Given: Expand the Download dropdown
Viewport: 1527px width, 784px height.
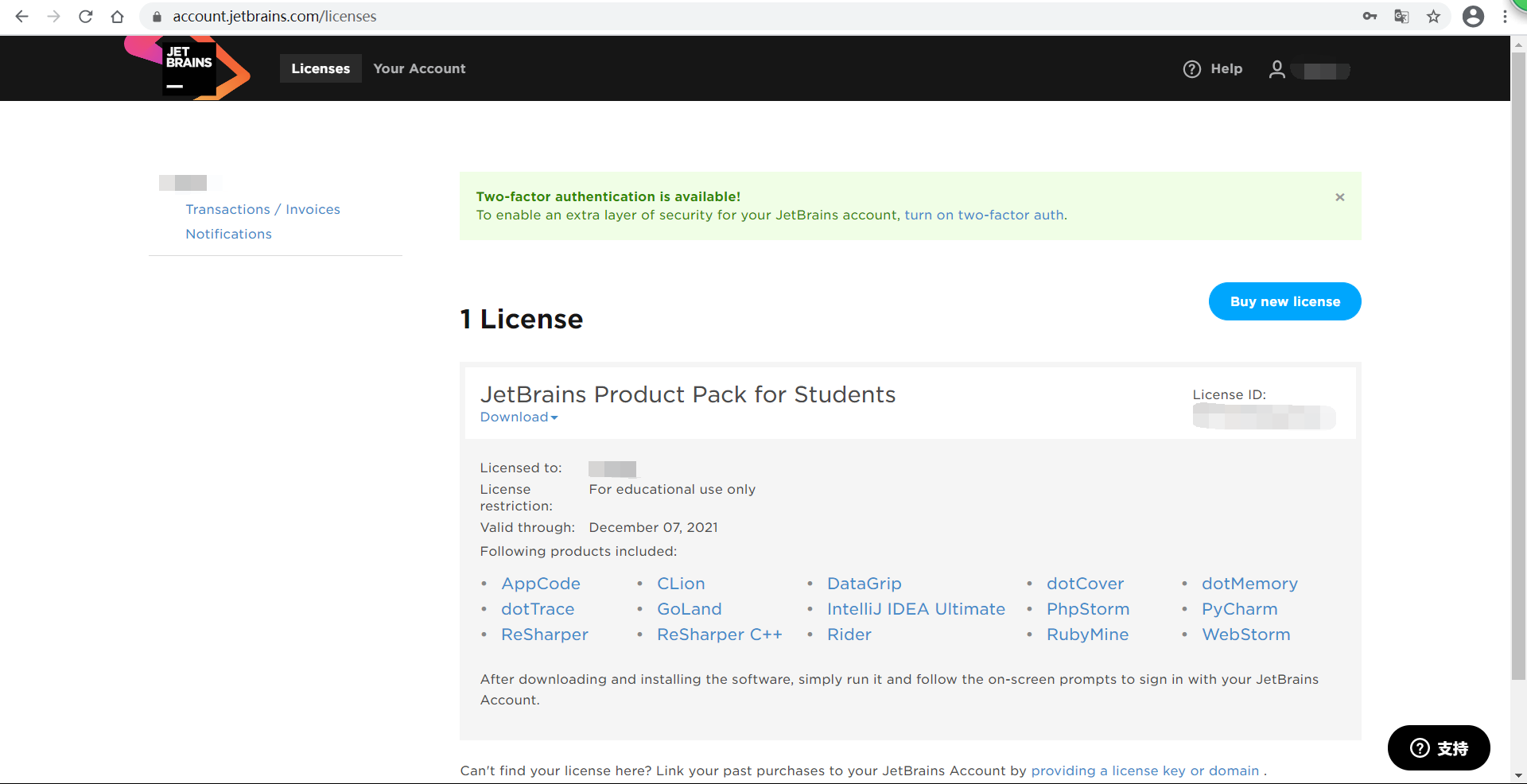Looking at the screenshot, I should pyautogui.click(x=519, y=417).
